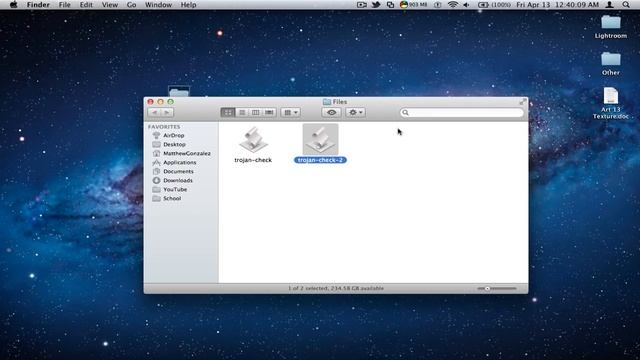Image resolution: width=640 pixels, height=360 pixels.
Task: Click the Files folder proxy icon in title
Action: [x=327, y=102]
